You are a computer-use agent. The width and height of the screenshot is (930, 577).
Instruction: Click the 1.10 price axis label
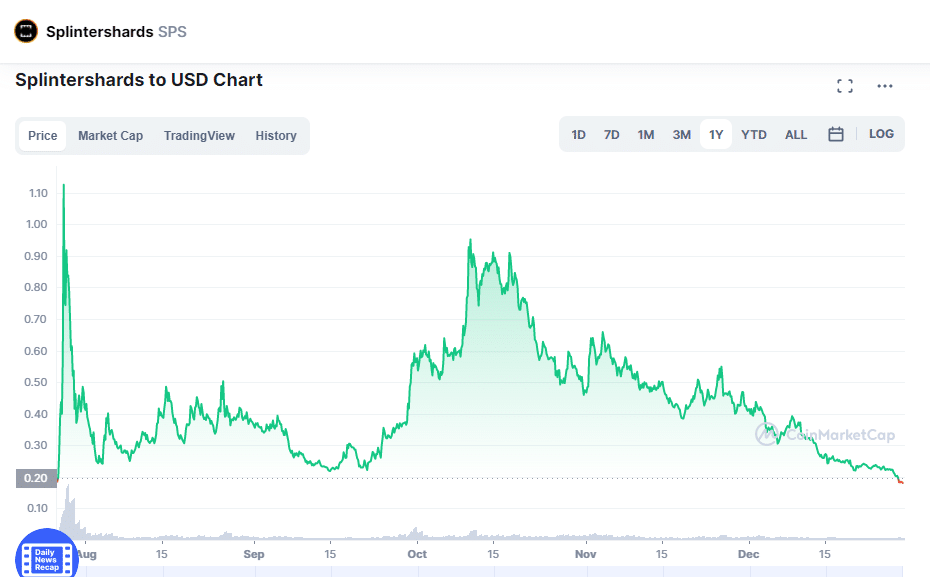38,193
